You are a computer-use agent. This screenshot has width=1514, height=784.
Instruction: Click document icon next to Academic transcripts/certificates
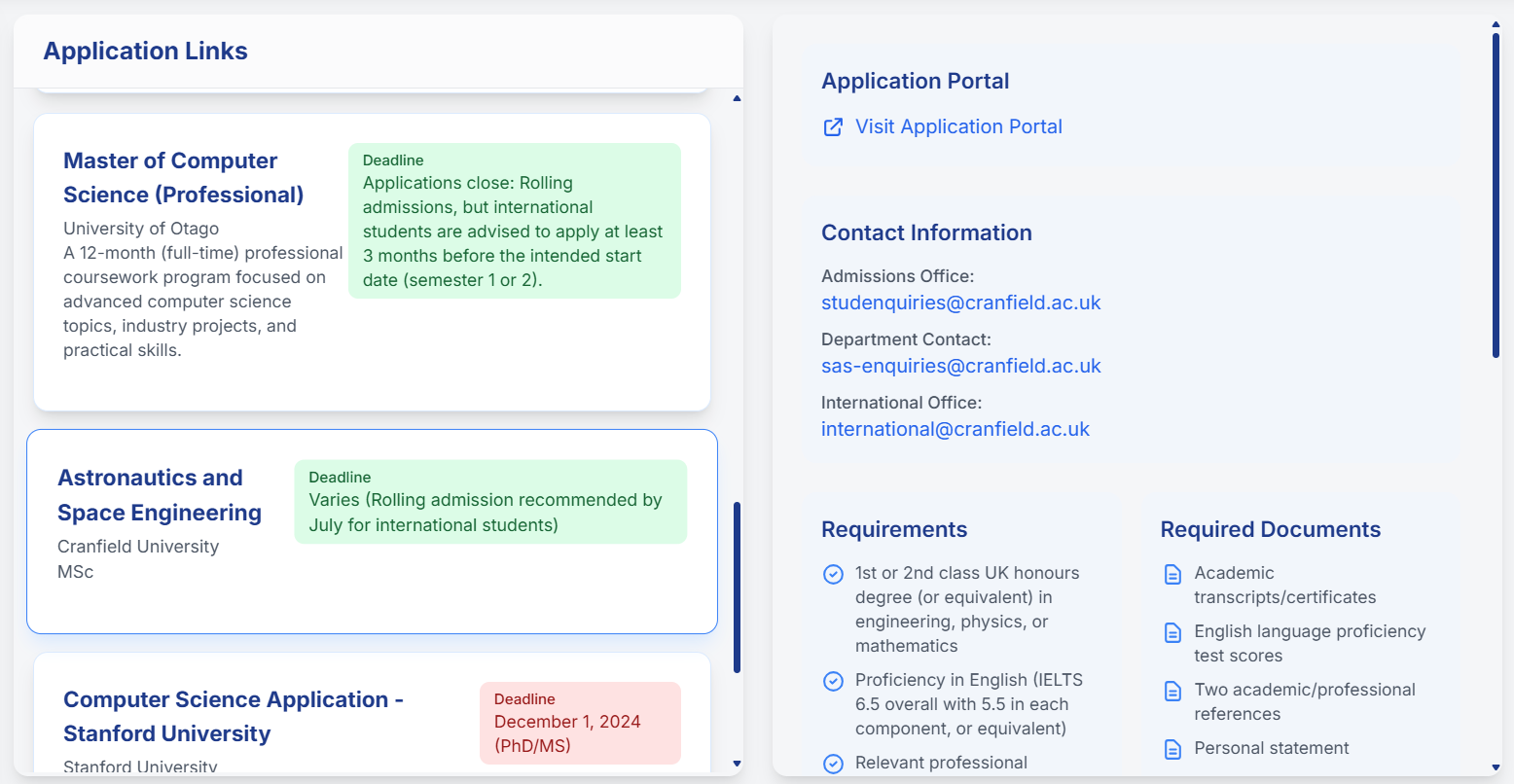pos(1172,574)
